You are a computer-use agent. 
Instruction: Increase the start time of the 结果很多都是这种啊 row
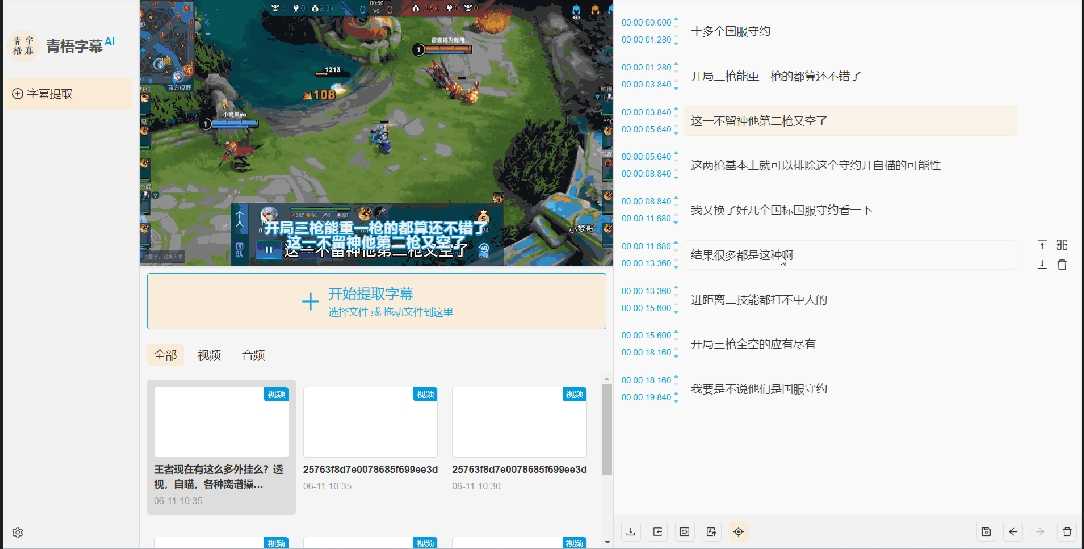676,243
